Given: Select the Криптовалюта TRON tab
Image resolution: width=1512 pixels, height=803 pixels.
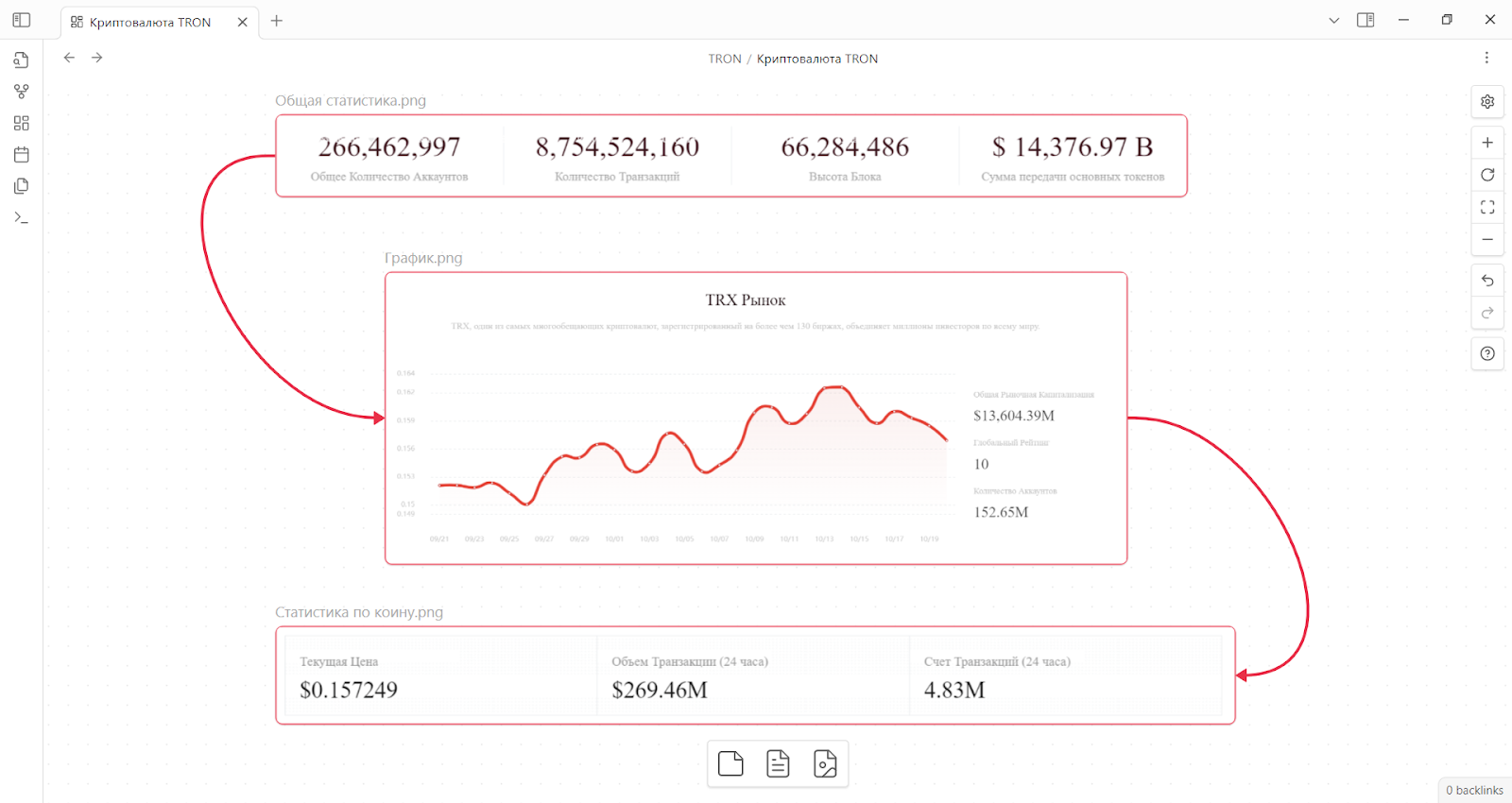Looking at the screenshot, I should (x=160, y=22).
